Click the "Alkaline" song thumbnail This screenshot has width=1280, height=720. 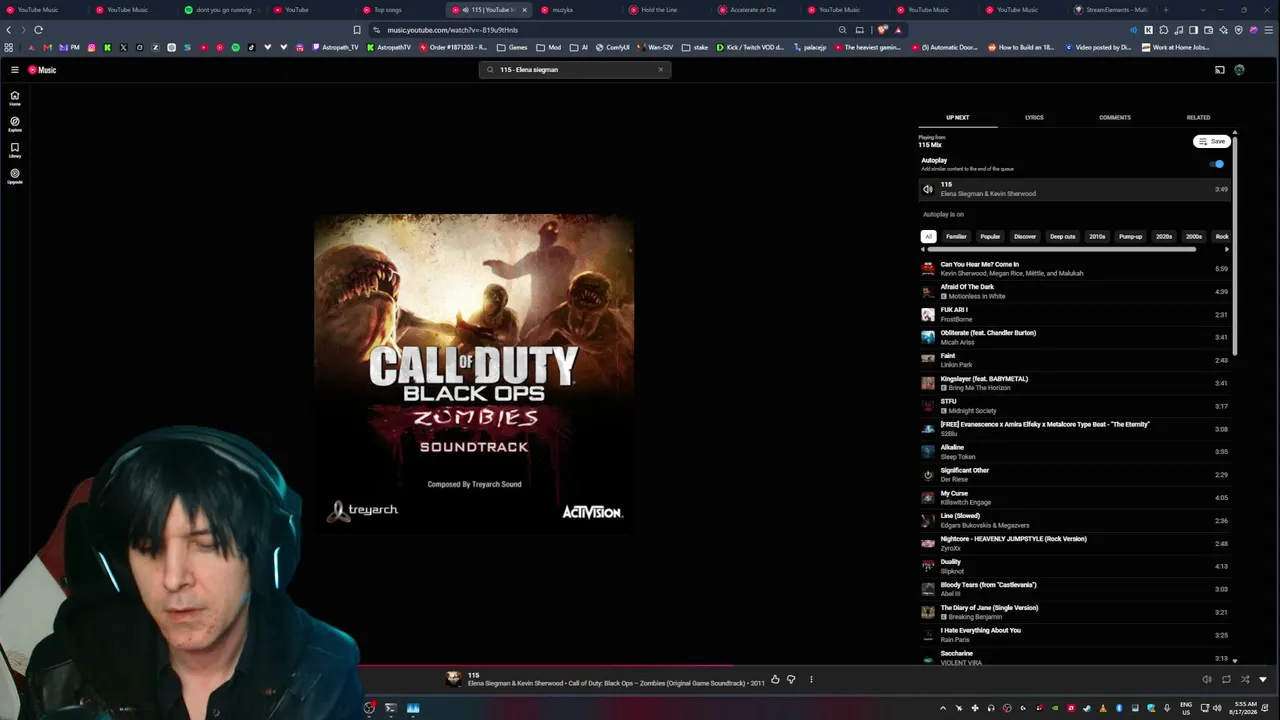click(x=928, y=452)
